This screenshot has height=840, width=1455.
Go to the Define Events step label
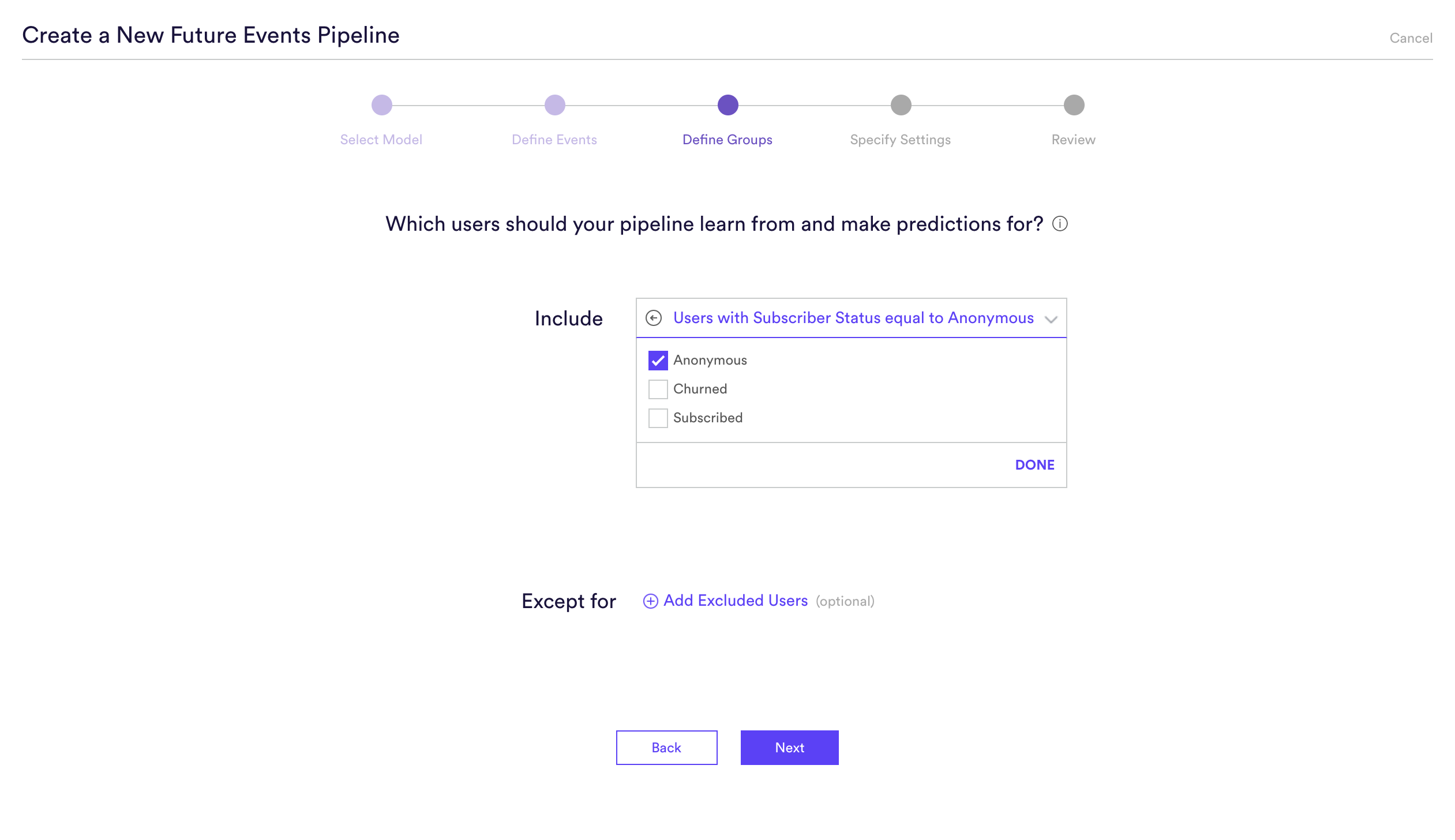(554, 140)
